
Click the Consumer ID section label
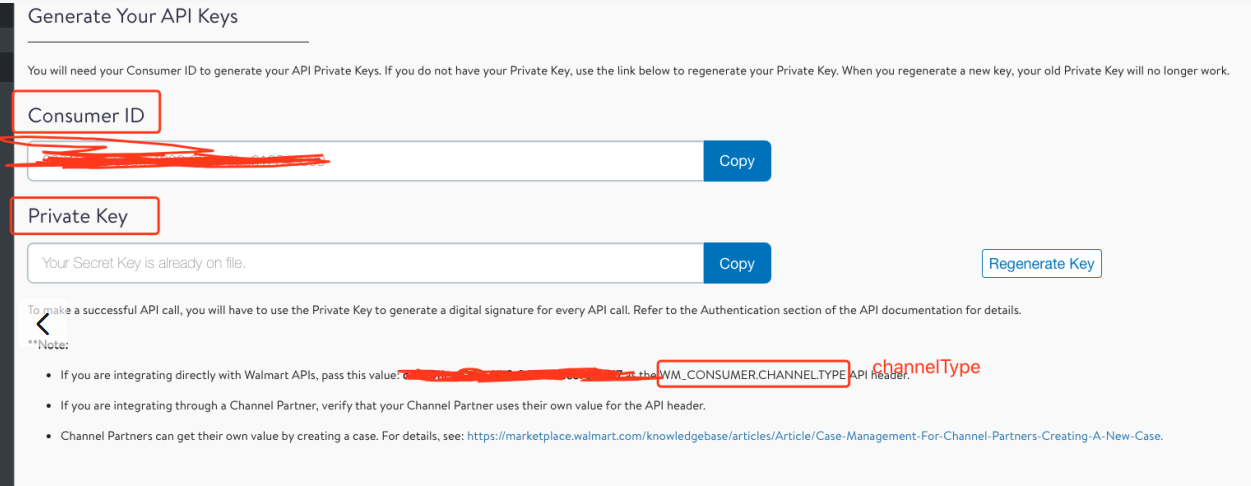[x=86, y=115]
